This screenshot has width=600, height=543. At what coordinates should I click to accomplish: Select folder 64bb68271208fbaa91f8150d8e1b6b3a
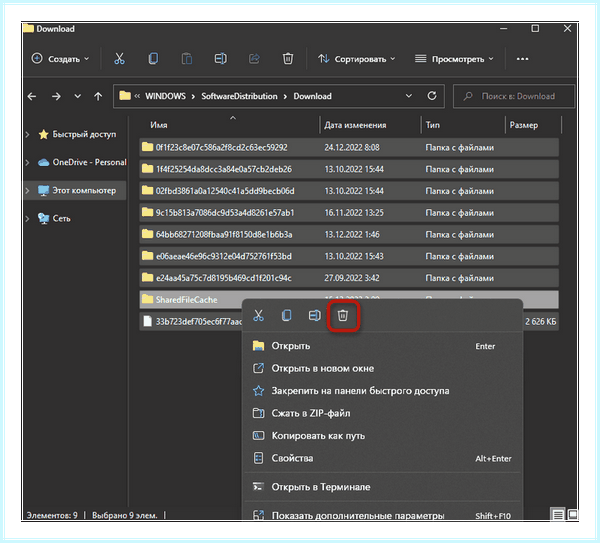click(349, 235)
